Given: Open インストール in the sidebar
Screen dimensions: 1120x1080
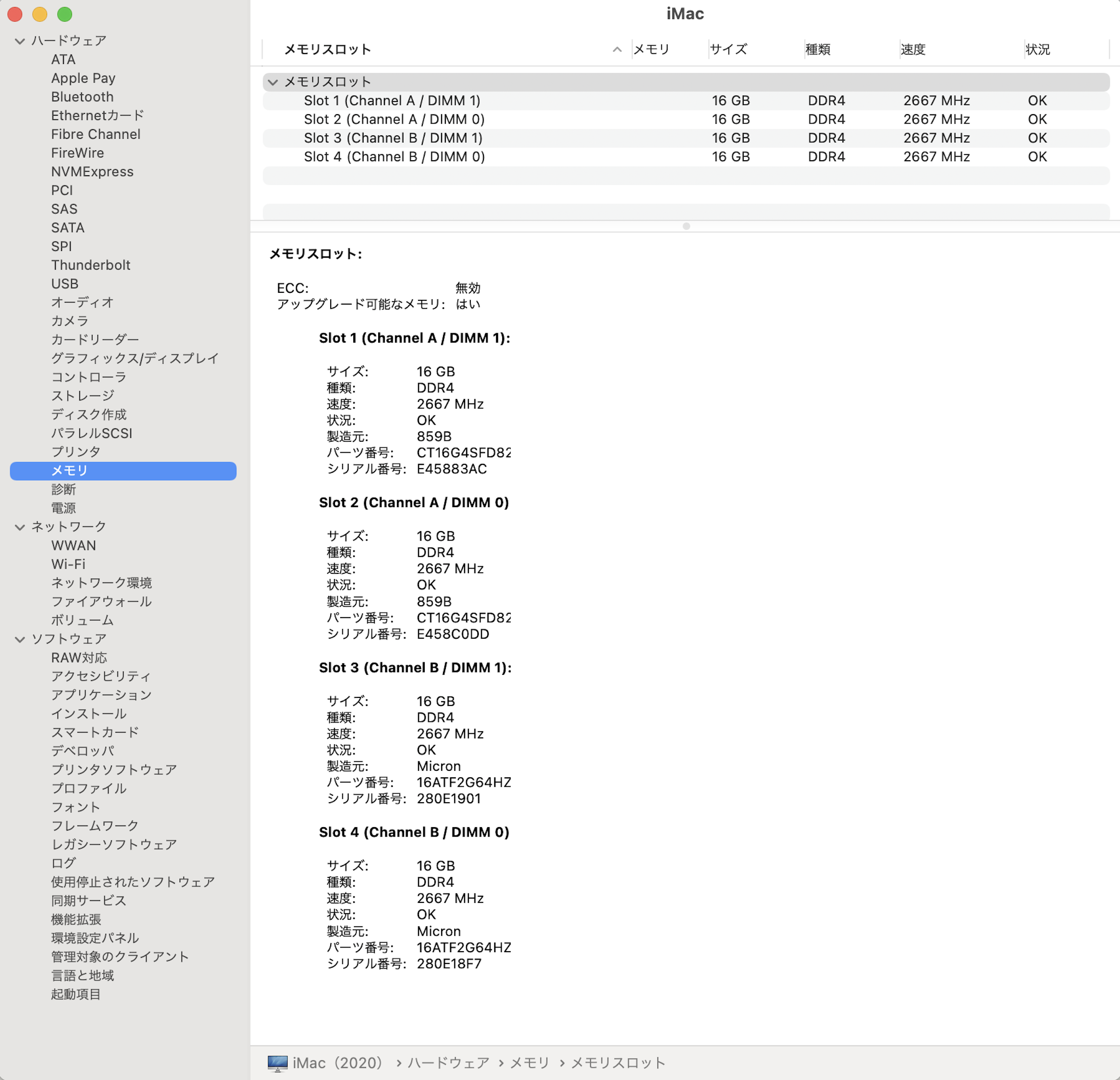Looking at the screenshot, I should tap(89, 714).
